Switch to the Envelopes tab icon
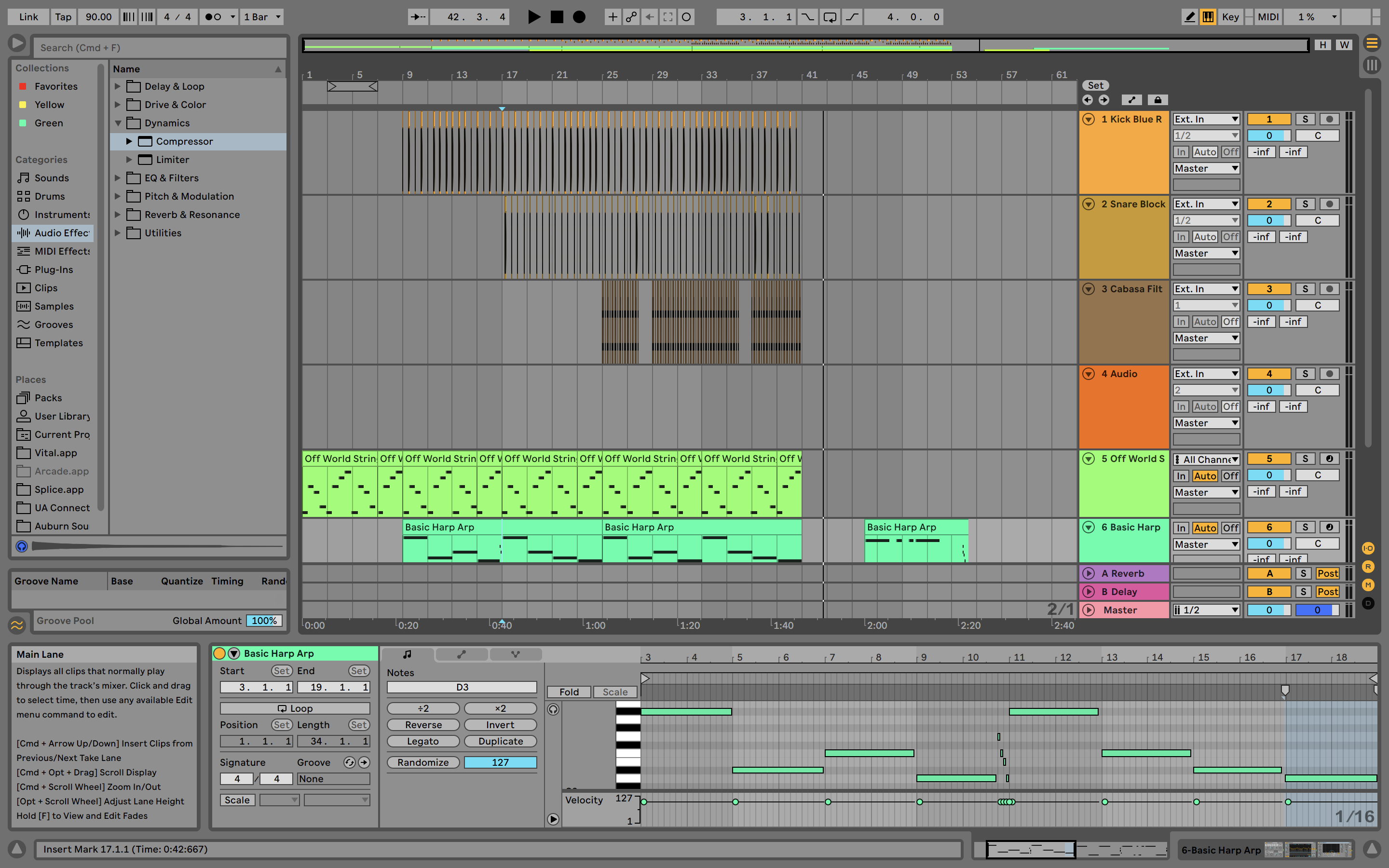This screenshot has height=868, width=1389. click(462, 654)
